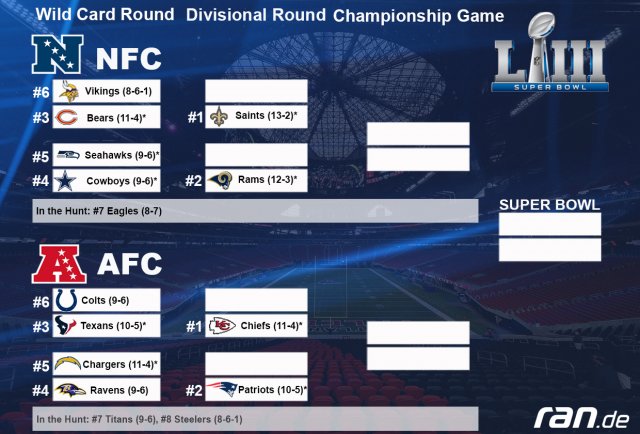Click the NFC conference shield logo
640x434 pixels.
(58, 54)
